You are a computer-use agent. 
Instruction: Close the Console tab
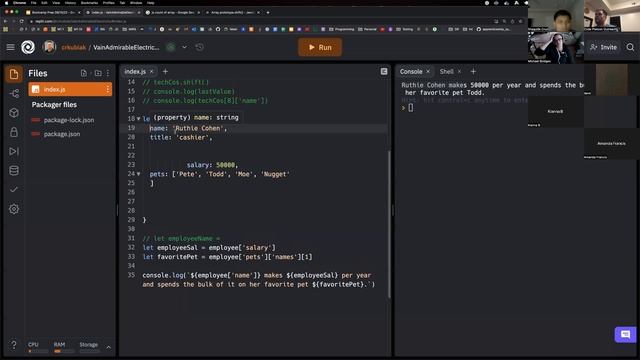(x=428, y=71)
